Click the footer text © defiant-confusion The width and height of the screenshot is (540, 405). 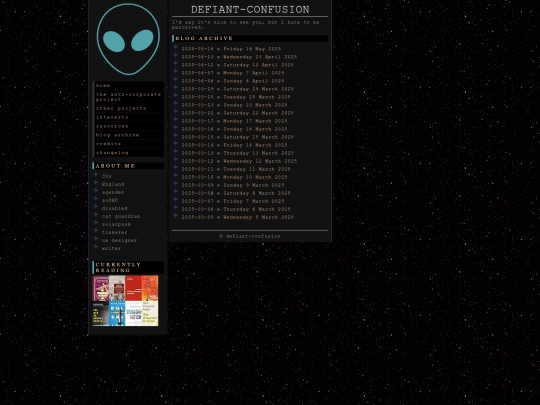250,237
